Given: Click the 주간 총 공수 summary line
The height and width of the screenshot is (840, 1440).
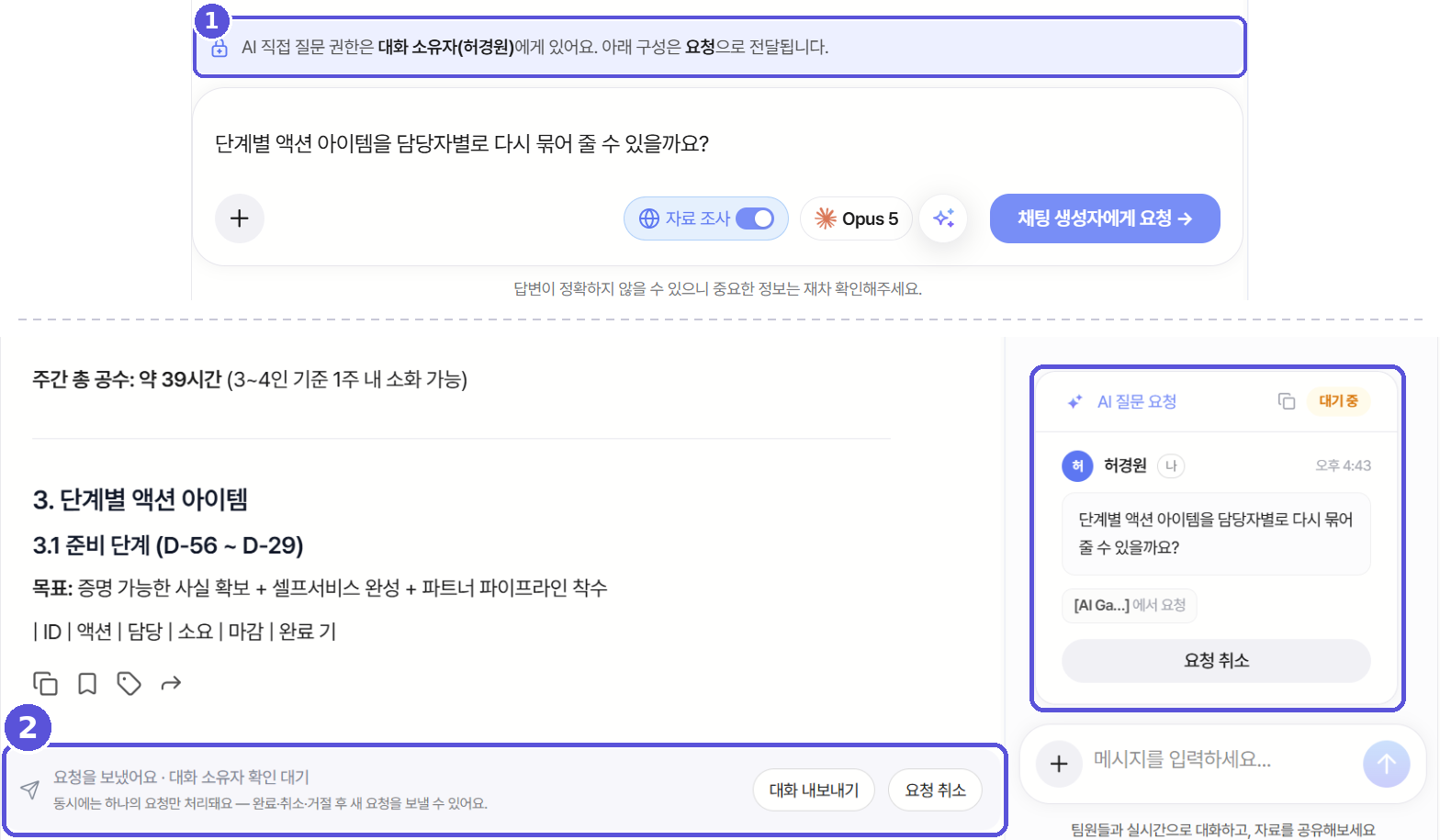Looking at the screenshot, I should point(250,380).
